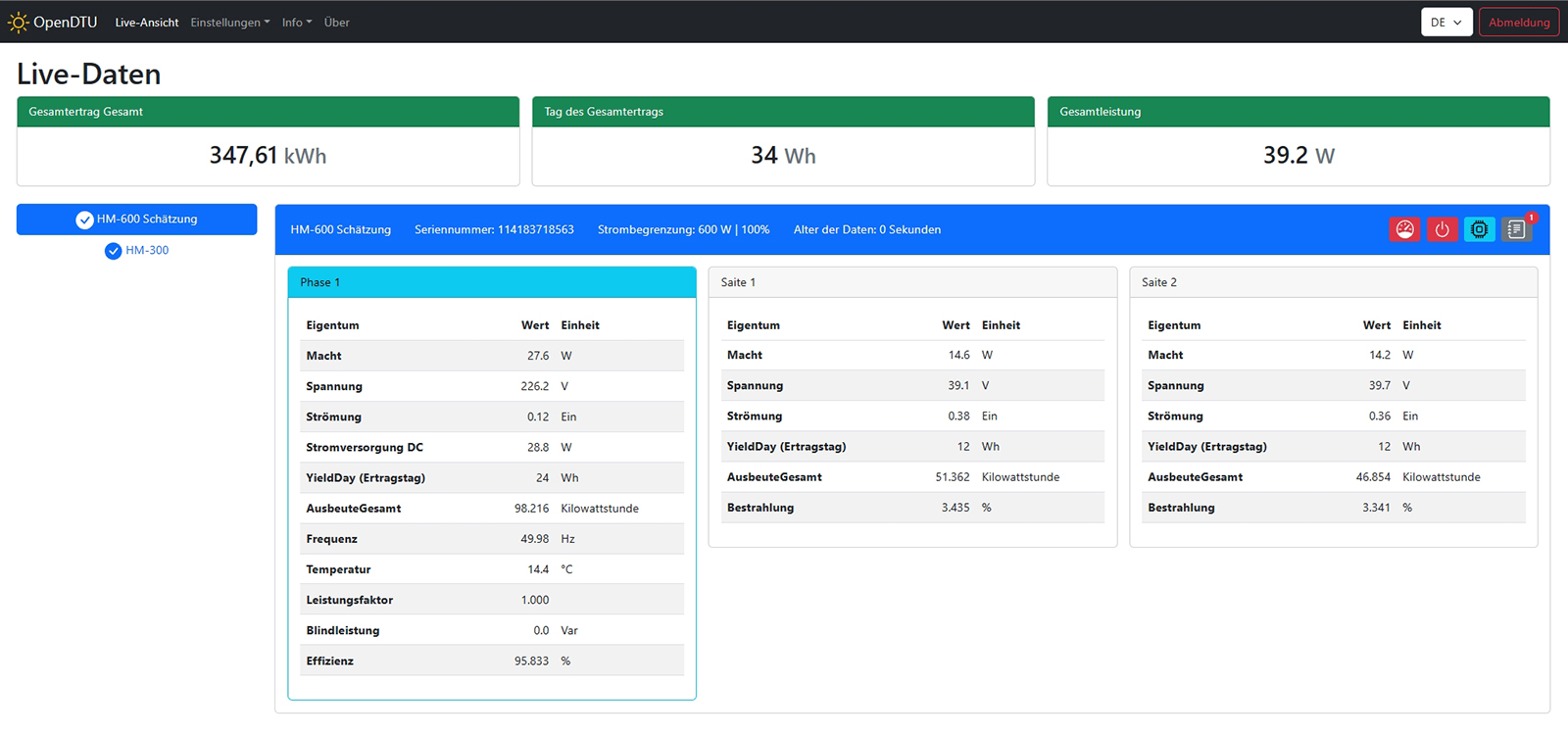
Task: Click the checkmark icon beside HM-600 Schätzung
Action: (85, 220)
